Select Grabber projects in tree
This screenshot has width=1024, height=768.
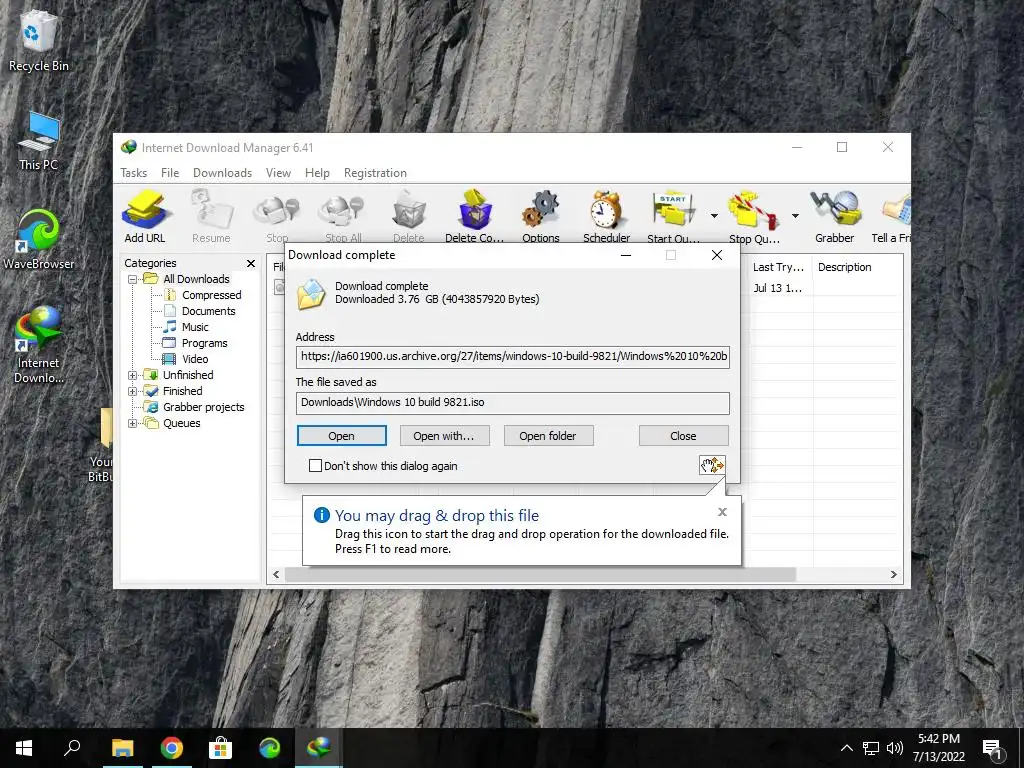coord(203,408)
